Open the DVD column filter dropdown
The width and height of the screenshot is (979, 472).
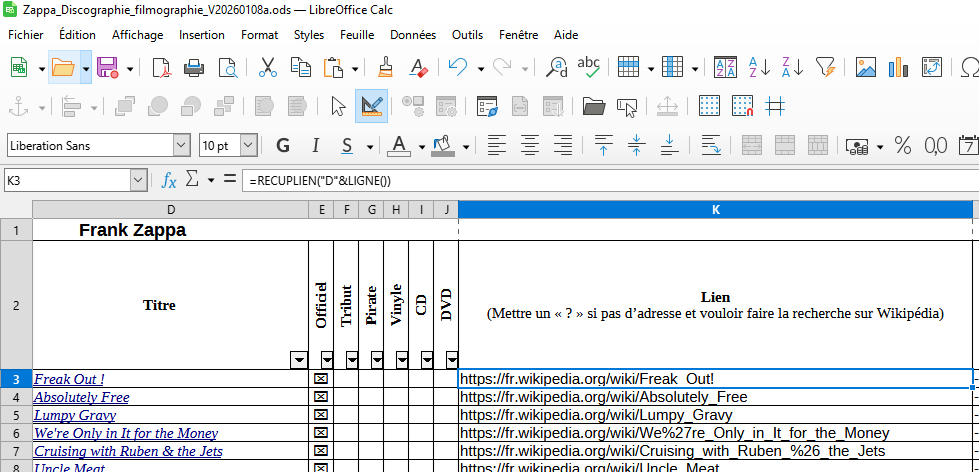[452, 360]
